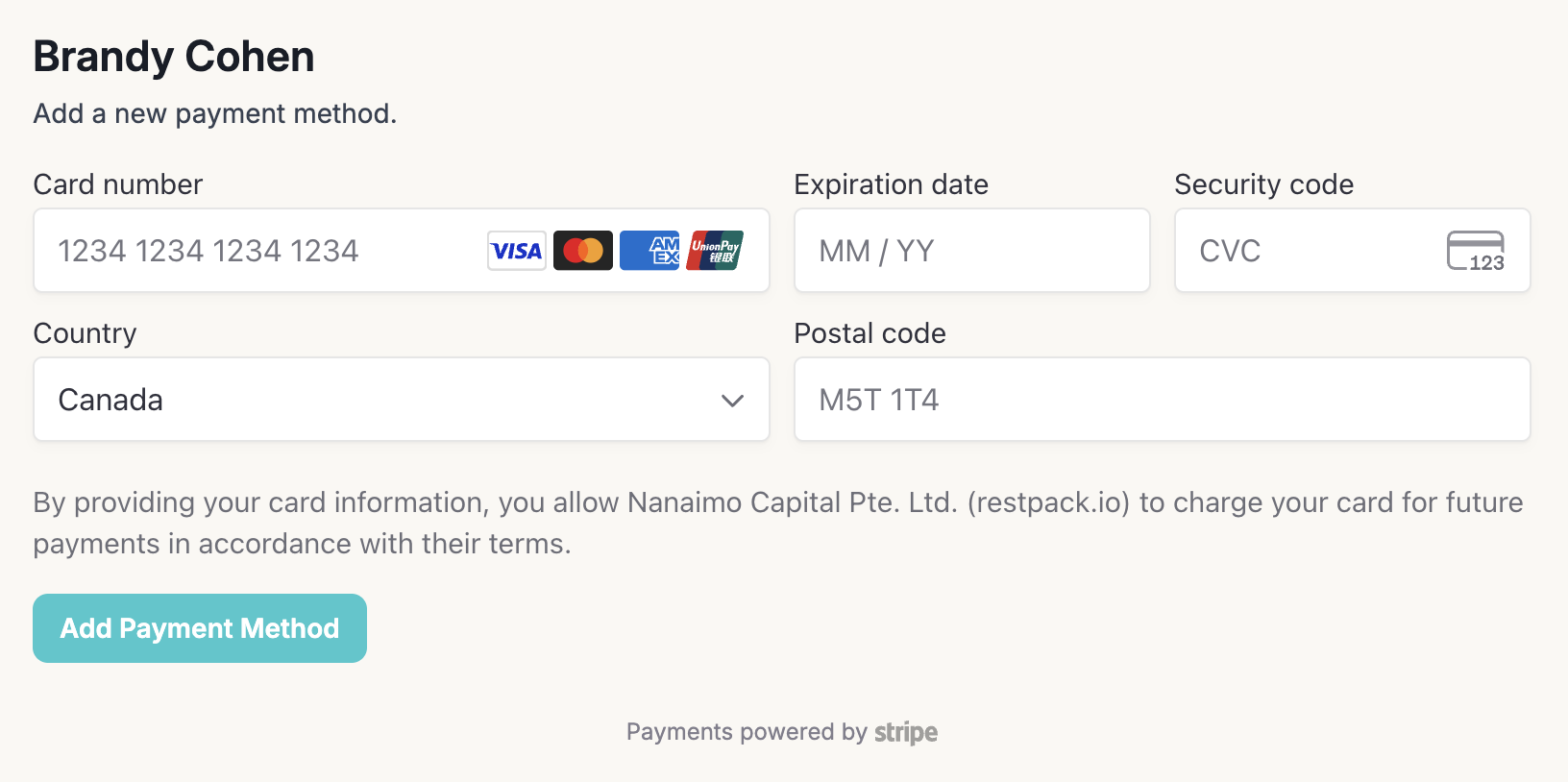Click the CVC card hint icon
Image resolution: width=1568 pixels, height=782 pixels.
1476,251
